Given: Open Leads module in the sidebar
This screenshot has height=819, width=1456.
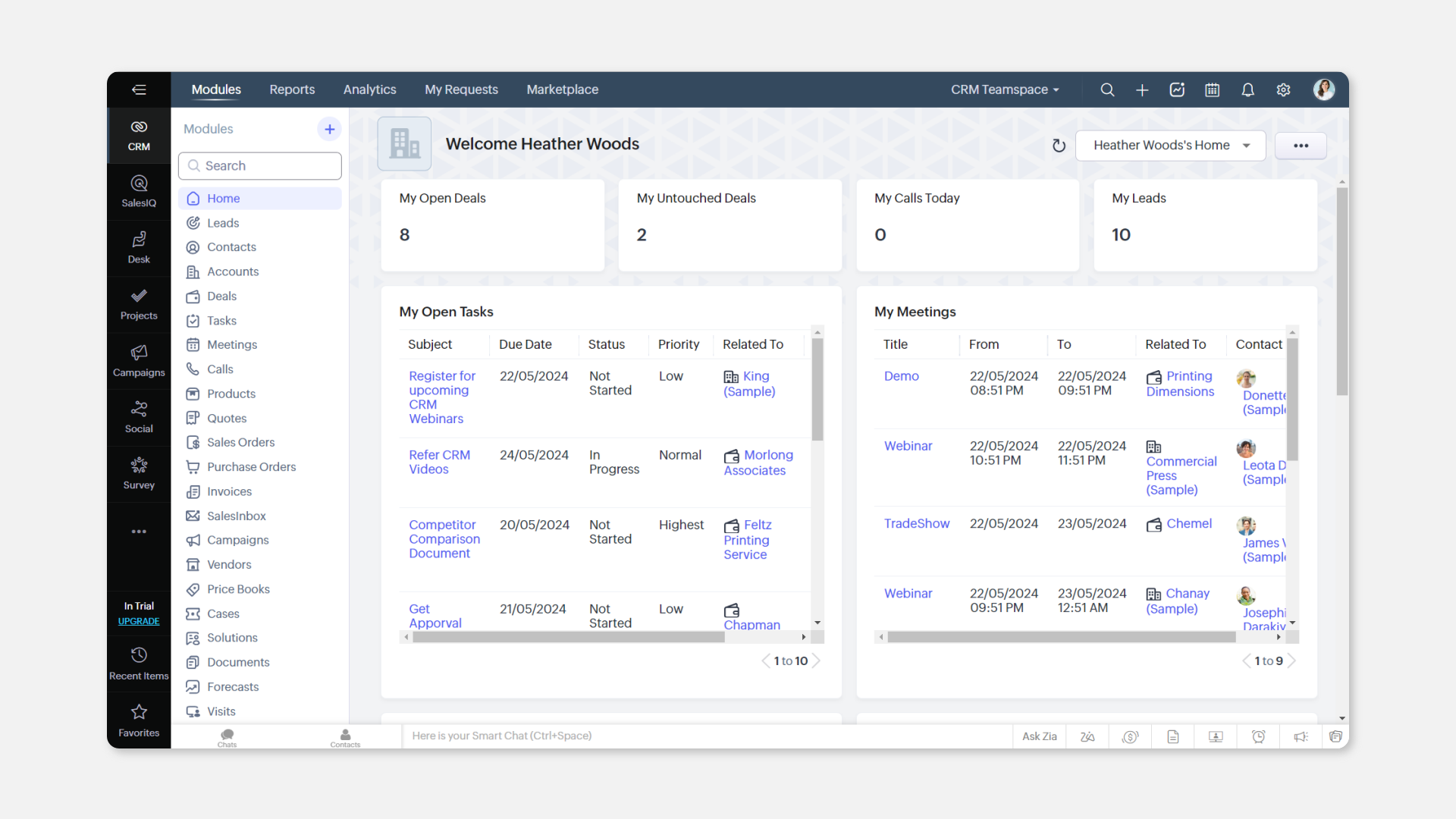Looking at the screenshot, I should (260, 223).
